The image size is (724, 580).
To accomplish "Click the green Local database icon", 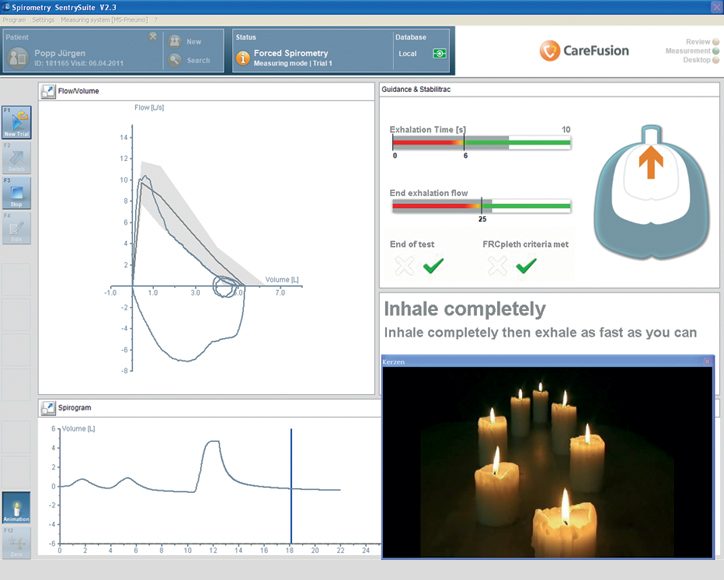I will (439, 54).
